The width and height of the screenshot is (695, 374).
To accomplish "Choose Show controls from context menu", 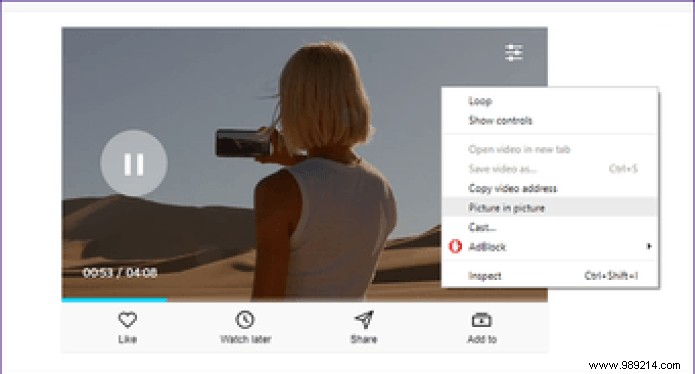I will pos(551,121).
